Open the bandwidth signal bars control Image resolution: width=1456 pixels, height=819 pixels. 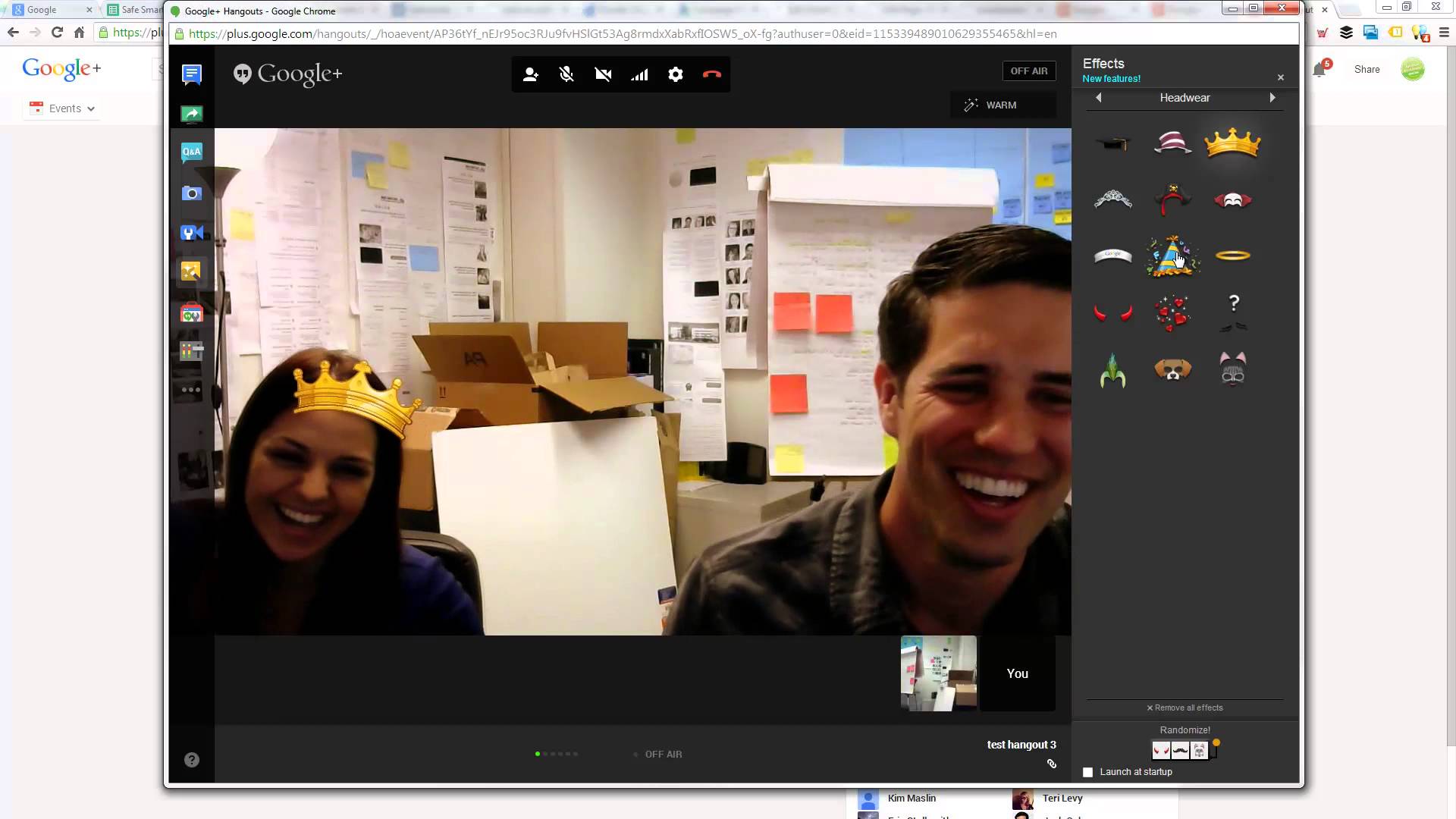639,74
